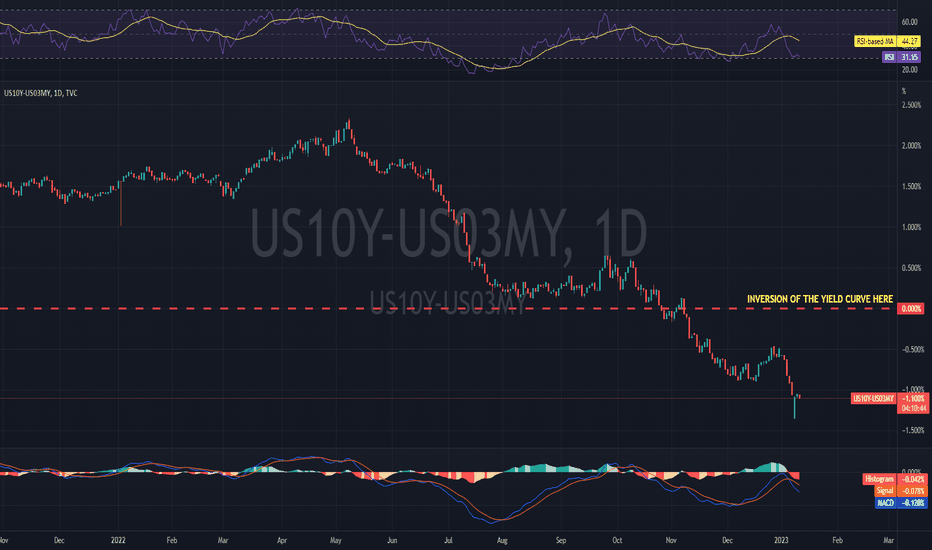This screenshot has width=932, height=550.
Task: Click the Apr label on time axis
Action: click(282, 540)
